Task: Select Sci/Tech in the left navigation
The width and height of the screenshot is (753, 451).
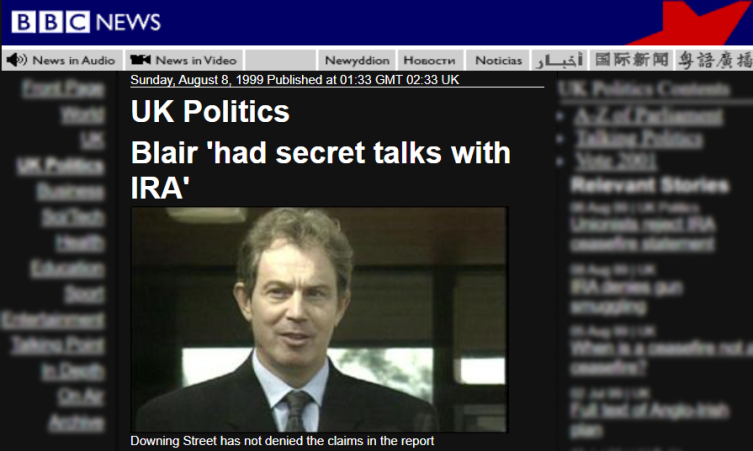Action: click(73, 217)
